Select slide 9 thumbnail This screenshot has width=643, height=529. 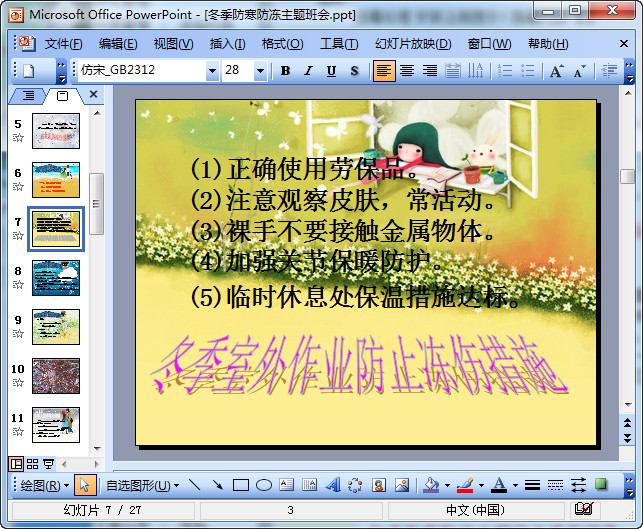[56, 327]
